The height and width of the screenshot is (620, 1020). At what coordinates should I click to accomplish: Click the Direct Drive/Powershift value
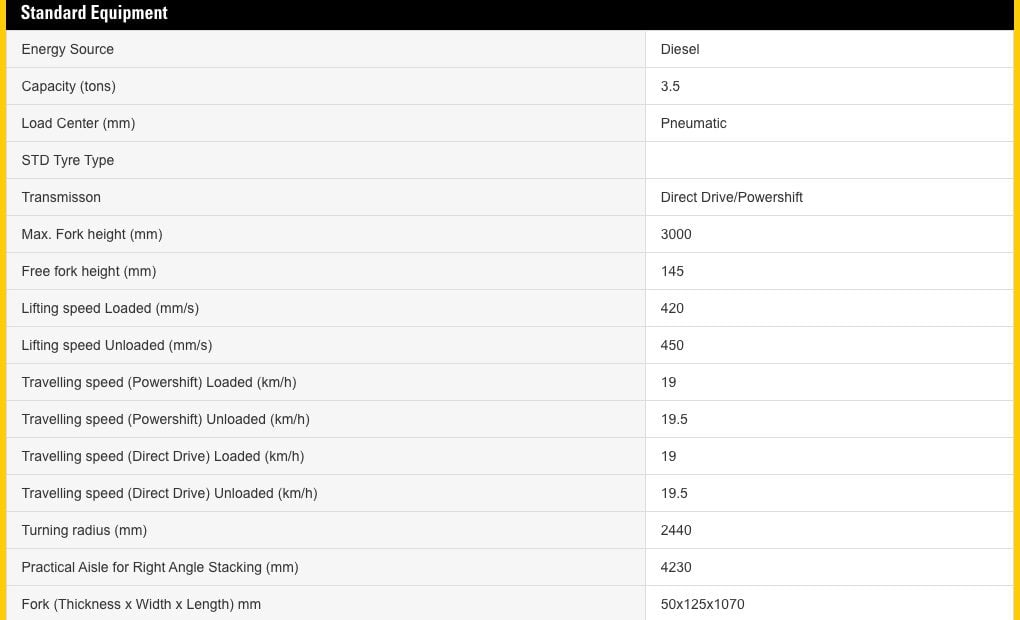pyautogui.click(x=732, y=197)
